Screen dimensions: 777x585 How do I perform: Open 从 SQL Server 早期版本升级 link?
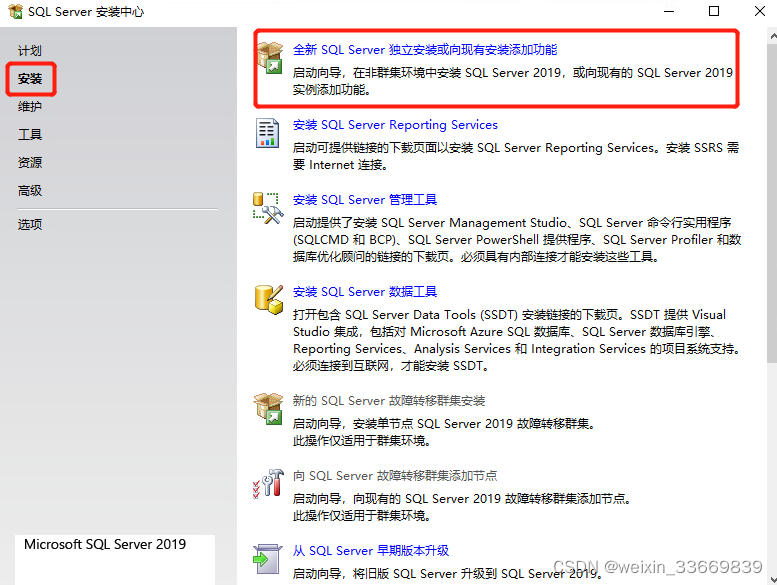pos(371,551)
